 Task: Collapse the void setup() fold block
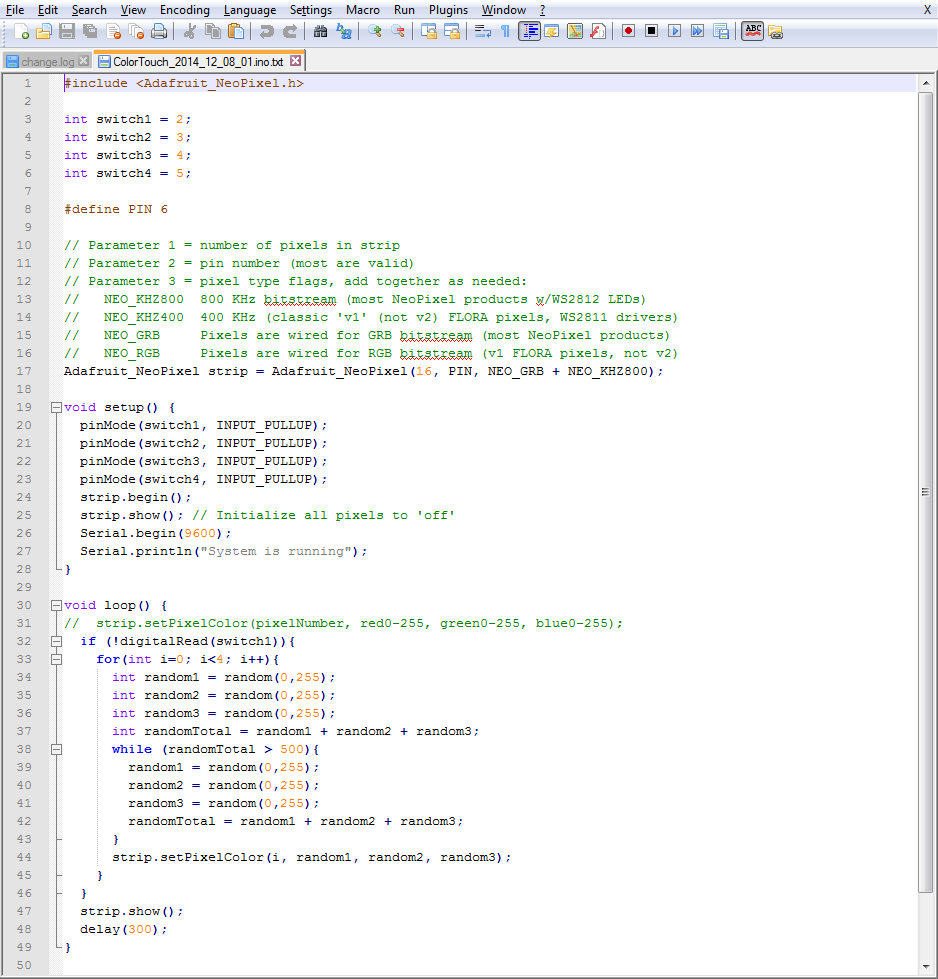pos(56,408)
